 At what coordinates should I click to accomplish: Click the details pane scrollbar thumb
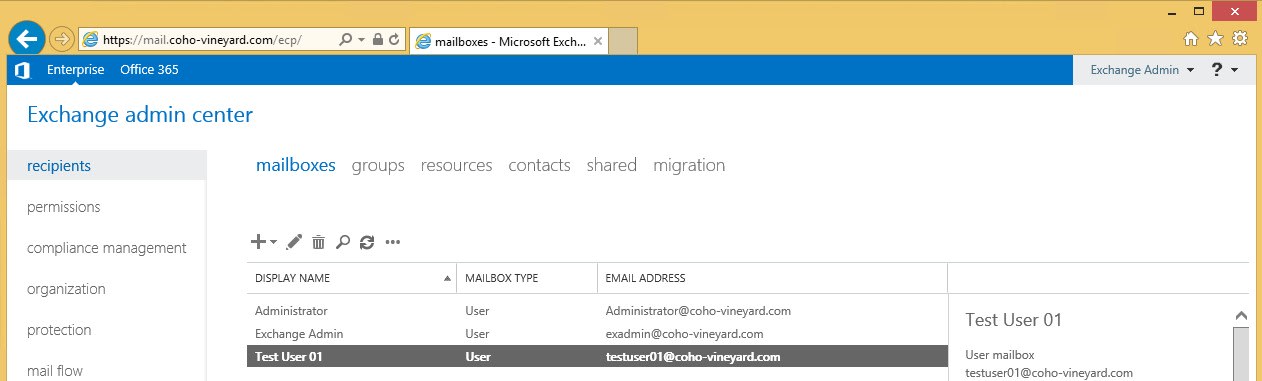click(1241, 353)
